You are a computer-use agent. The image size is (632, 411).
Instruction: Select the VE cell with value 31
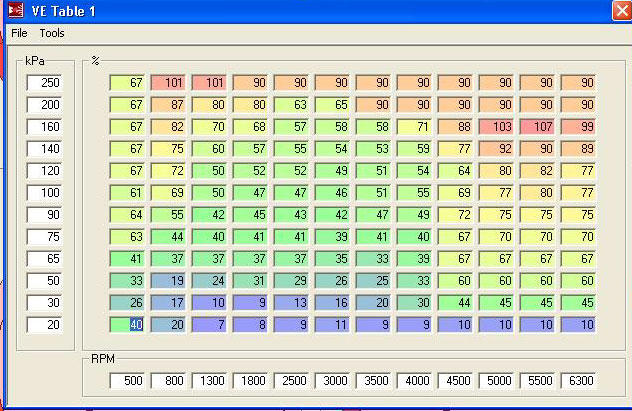[x=250, y=281]
